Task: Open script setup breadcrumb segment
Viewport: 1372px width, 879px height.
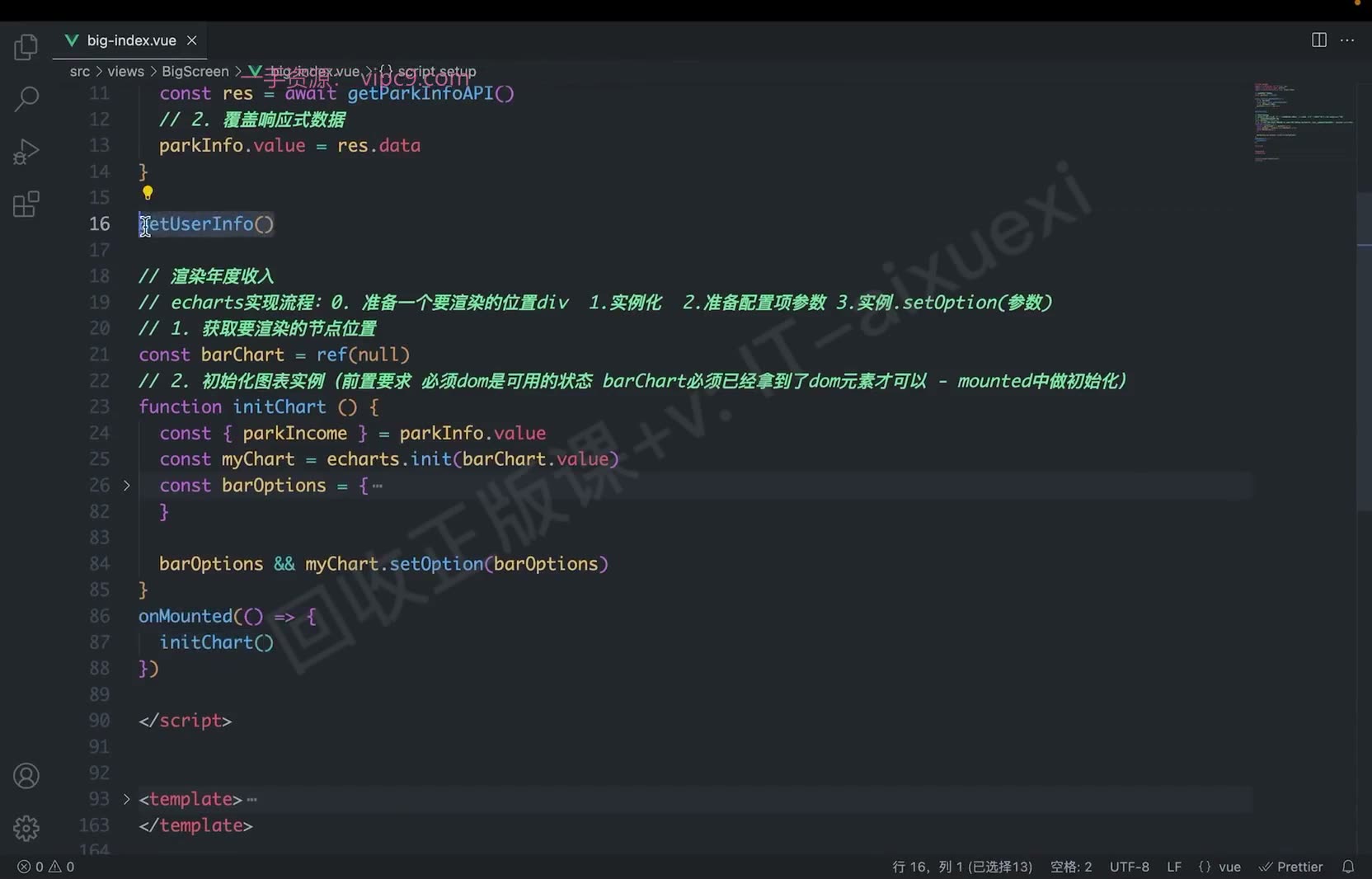Action: pyautogui.click(x=428, y=72)
